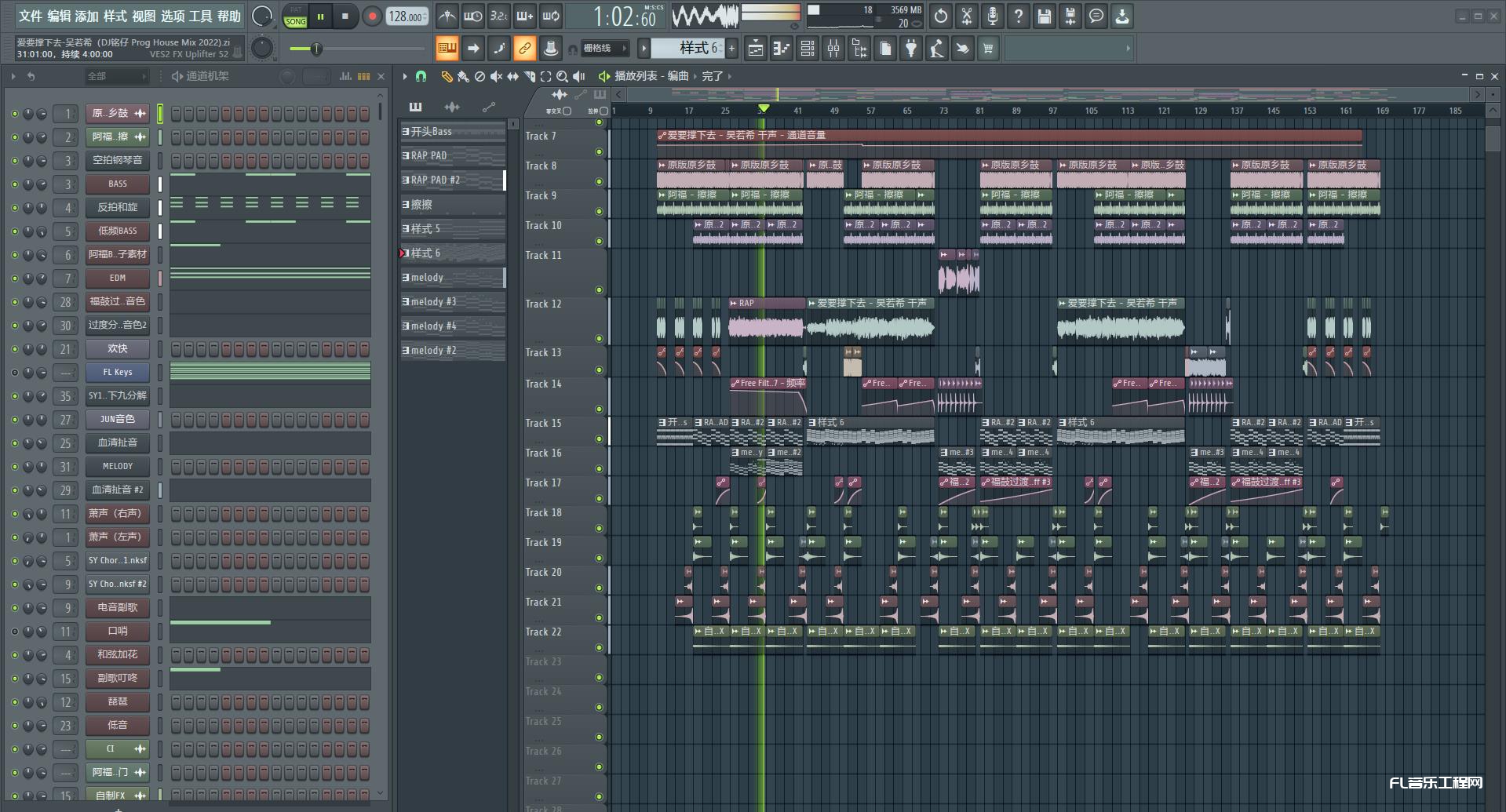Open the piano roll view icon

tap(782, 49)
